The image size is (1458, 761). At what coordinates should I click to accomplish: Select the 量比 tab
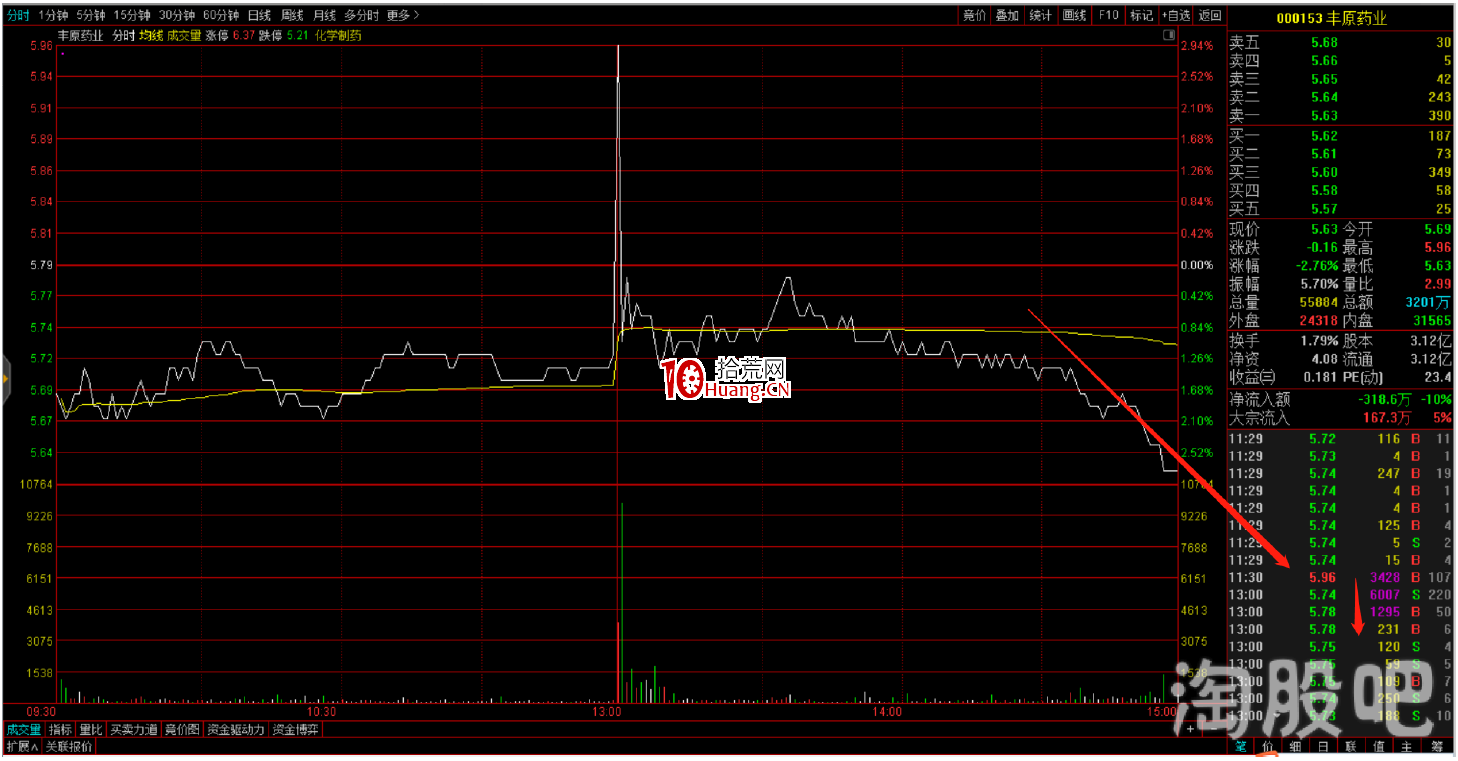[90, 730]
